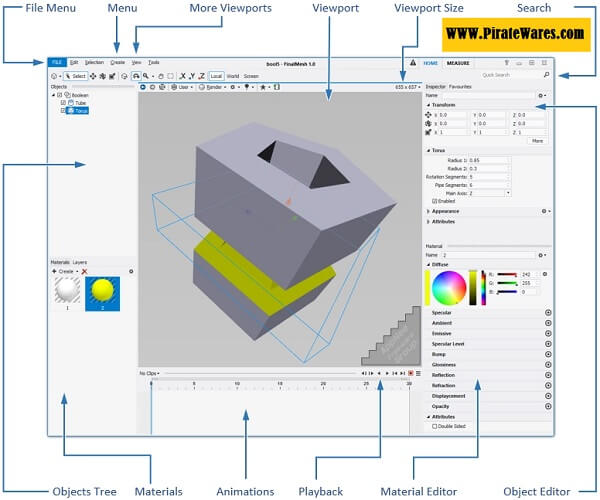Viewport: 600px width, 500px height.
Task: Click the Quick Search magnifier icon
Action: (x=546, y=75)
